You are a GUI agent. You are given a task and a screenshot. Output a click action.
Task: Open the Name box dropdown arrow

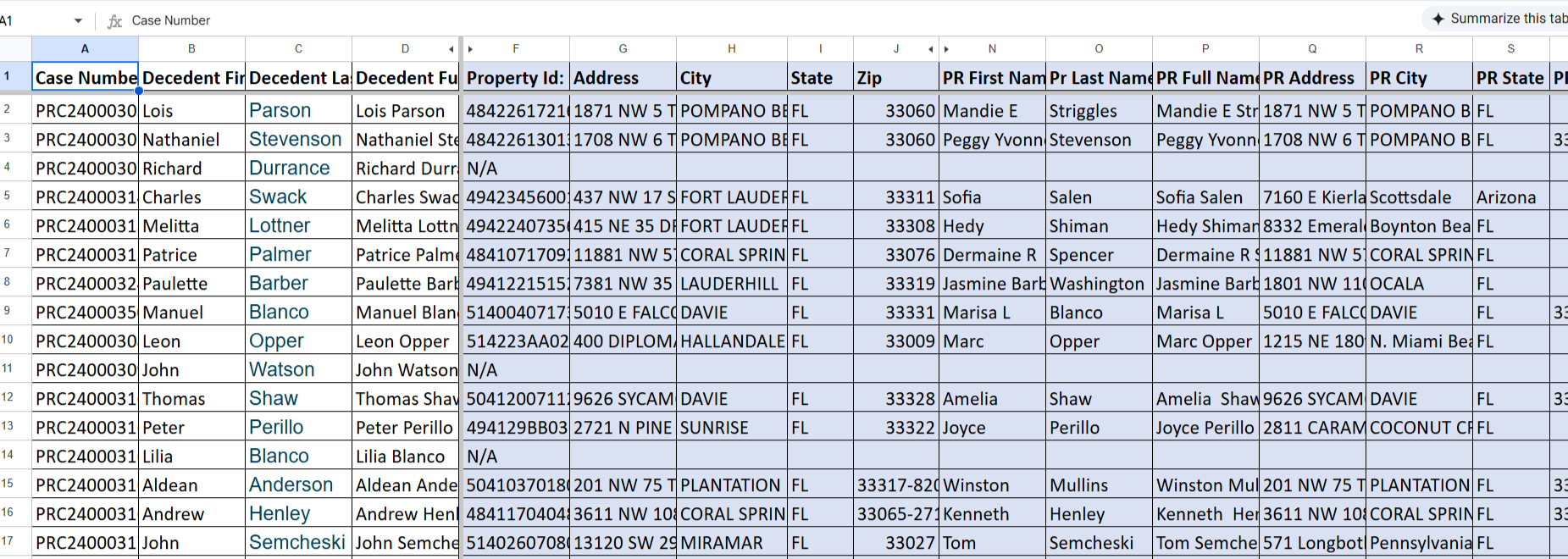(78, 20)
